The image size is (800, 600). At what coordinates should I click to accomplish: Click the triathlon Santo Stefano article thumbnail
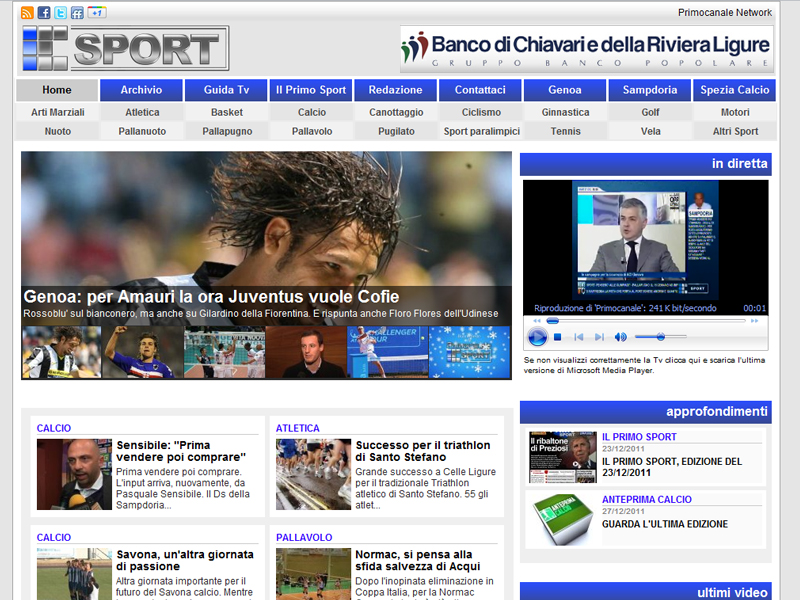pyautogui.click(x=313, y=475)
